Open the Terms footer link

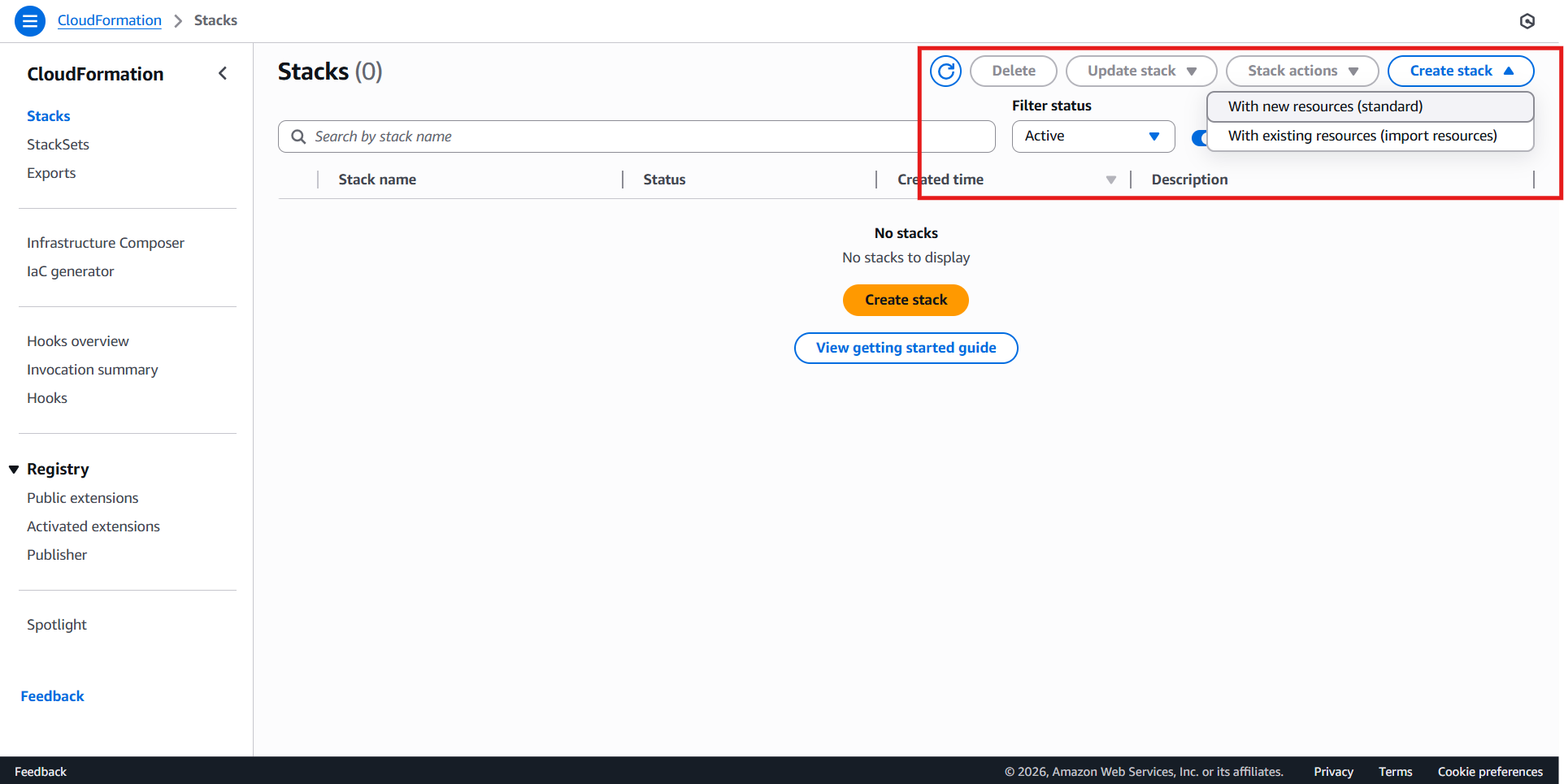[1395, 772]
